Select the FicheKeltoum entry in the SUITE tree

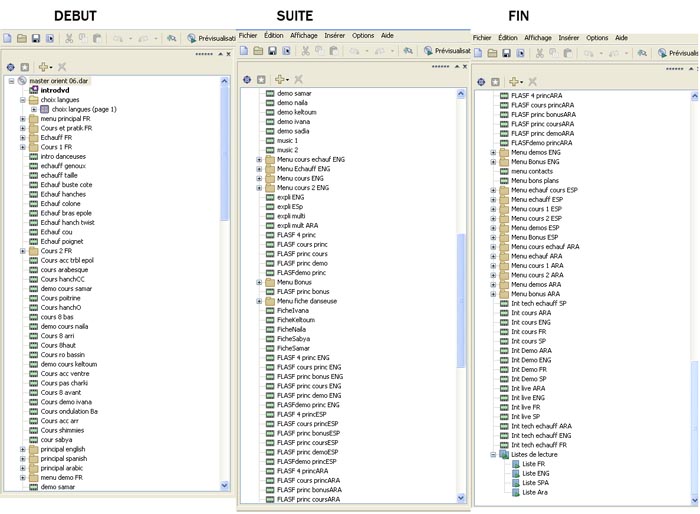point(296,320)
